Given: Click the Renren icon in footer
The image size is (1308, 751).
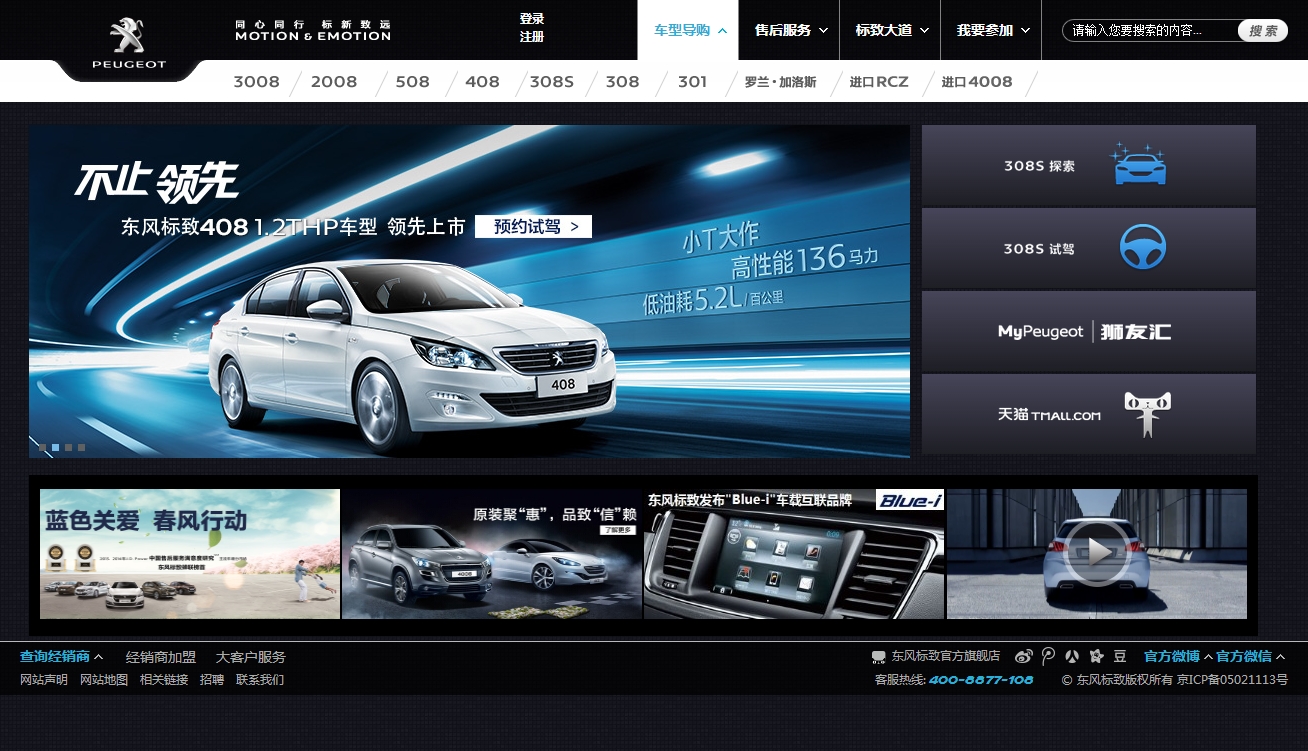Looking at the screenshot, I should [1072, 656].
